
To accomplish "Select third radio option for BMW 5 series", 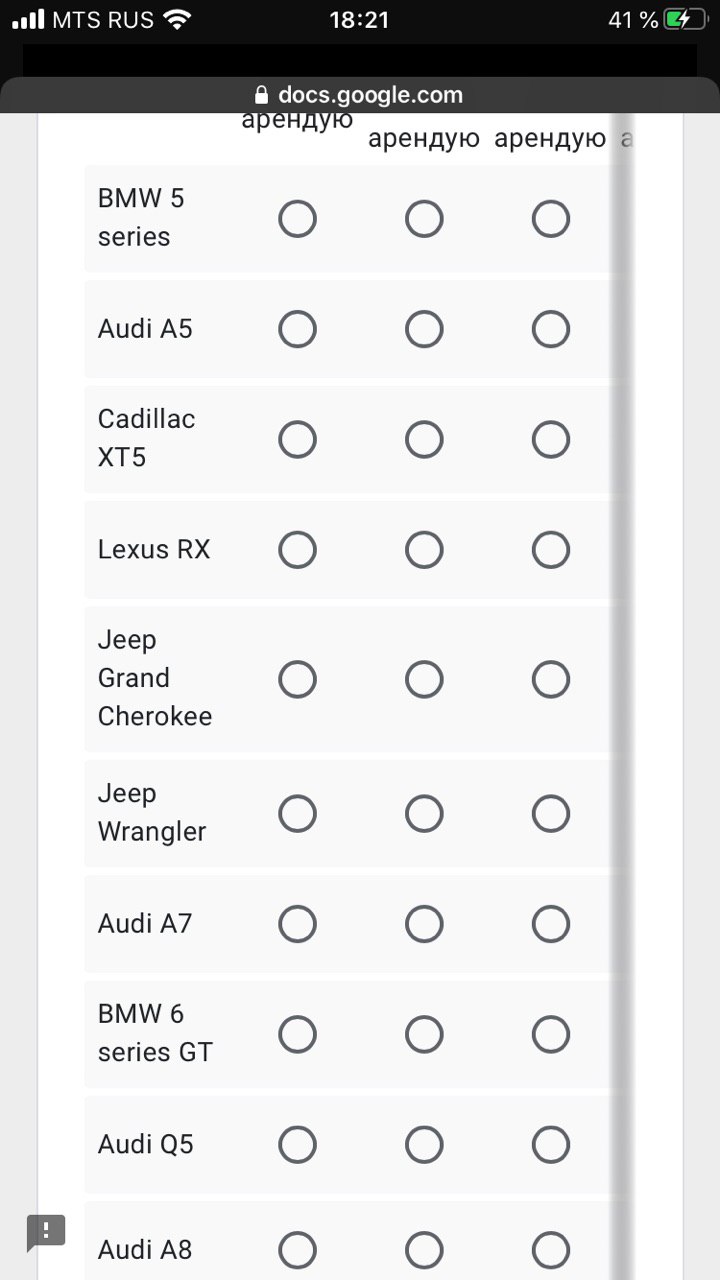I will click(x=551, y=218).
